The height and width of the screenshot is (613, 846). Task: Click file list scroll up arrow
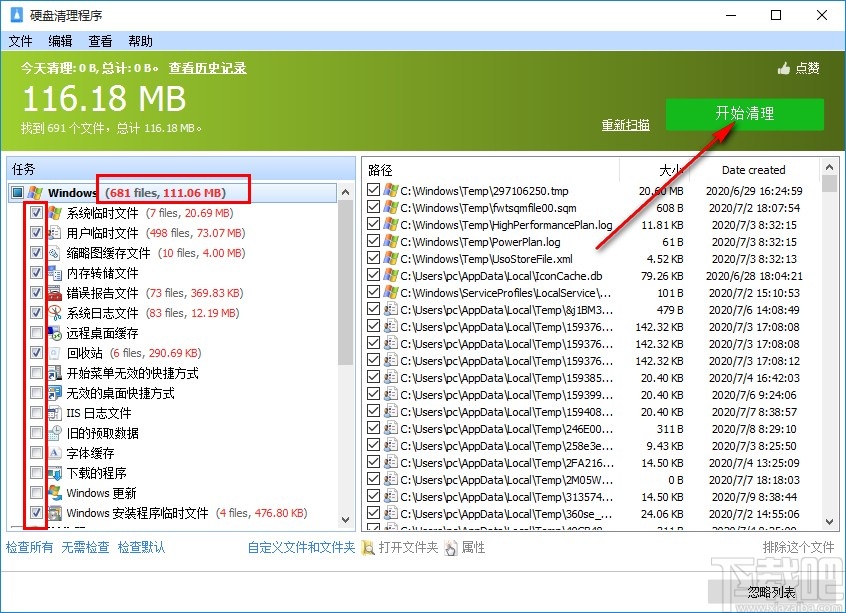click(829, 168)
